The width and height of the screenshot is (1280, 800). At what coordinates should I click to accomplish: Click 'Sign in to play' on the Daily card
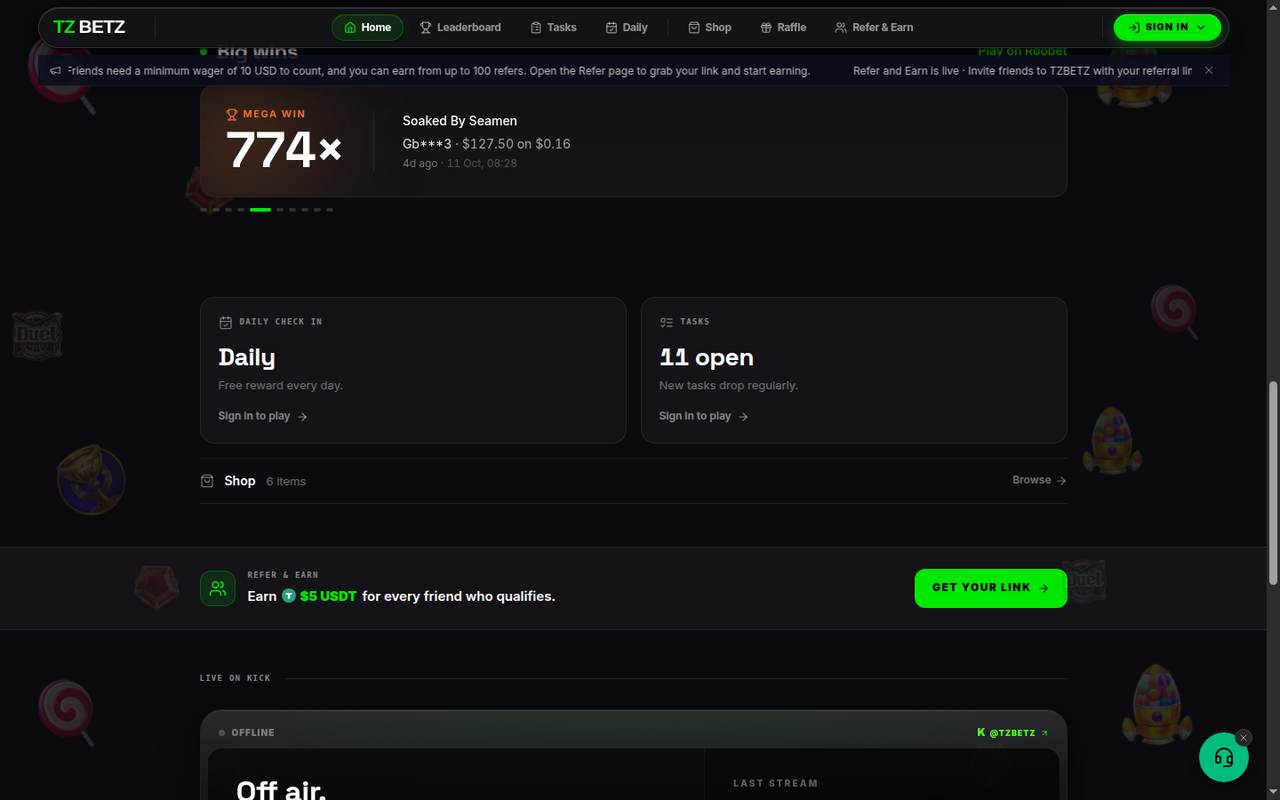[x=263, y=416]
